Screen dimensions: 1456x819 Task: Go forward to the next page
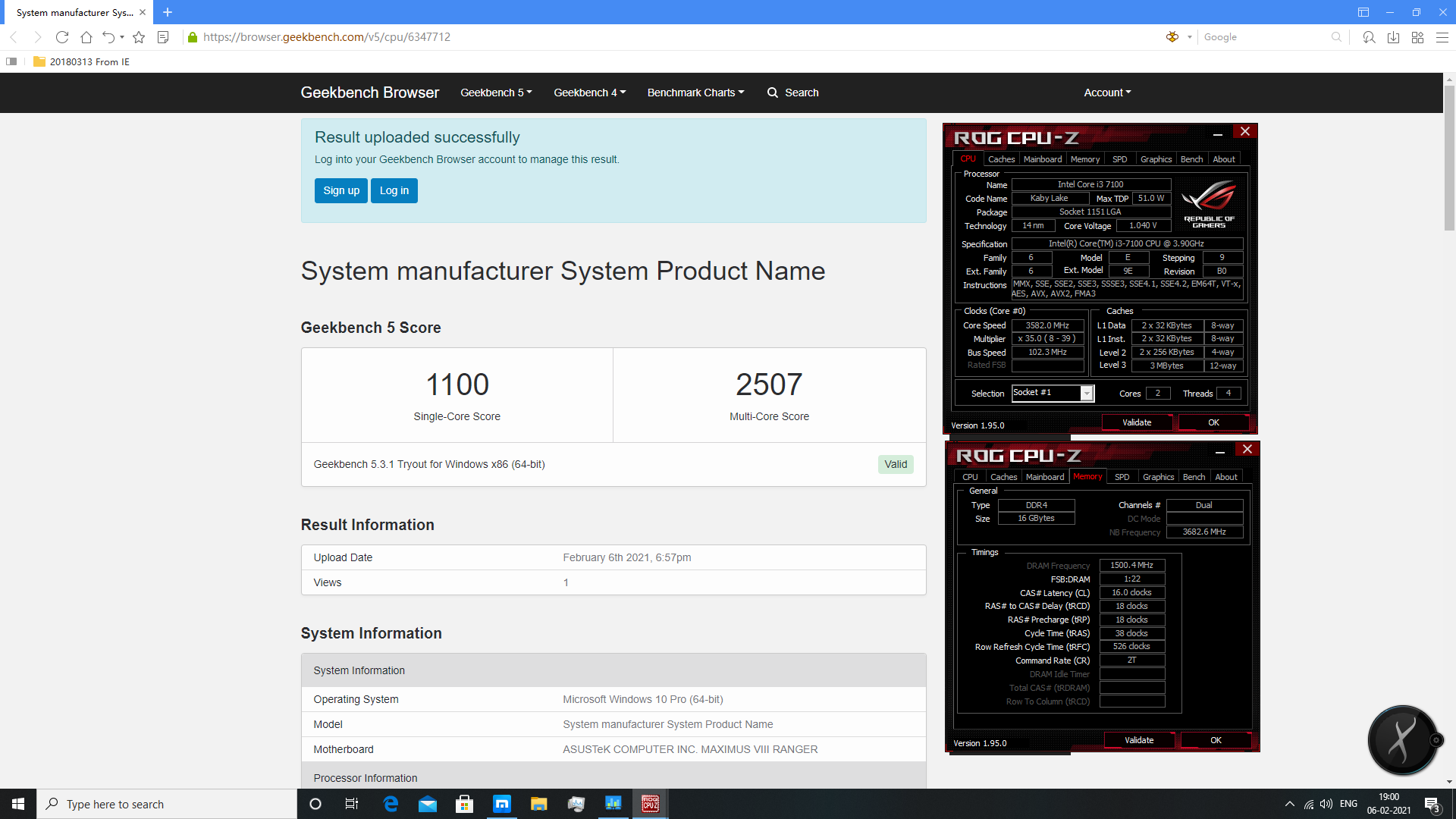(37, 37)
